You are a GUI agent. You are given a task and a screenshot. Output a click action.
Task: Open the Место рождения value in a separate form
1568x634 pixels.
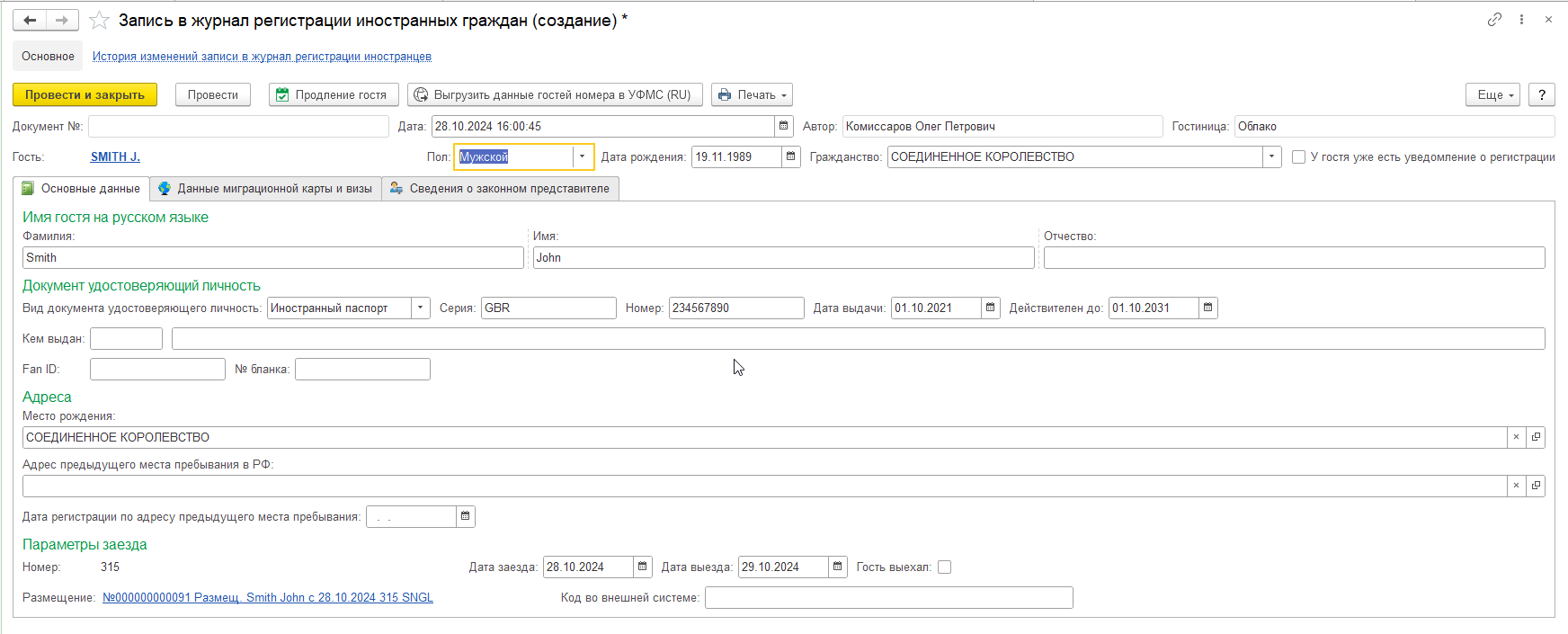tap(1536, 437)
